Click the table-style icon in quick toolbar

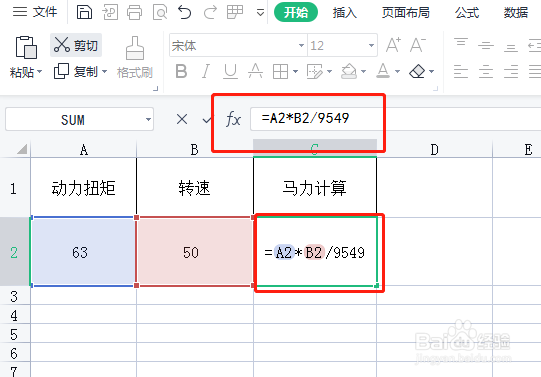click(235, 12)
